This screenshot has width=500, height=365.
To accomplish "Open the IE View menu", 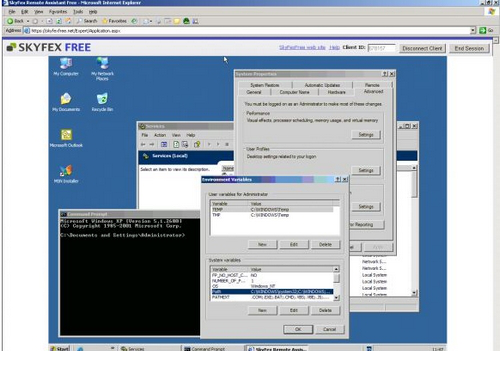I will pyautogui.click(x=39, y=12).
